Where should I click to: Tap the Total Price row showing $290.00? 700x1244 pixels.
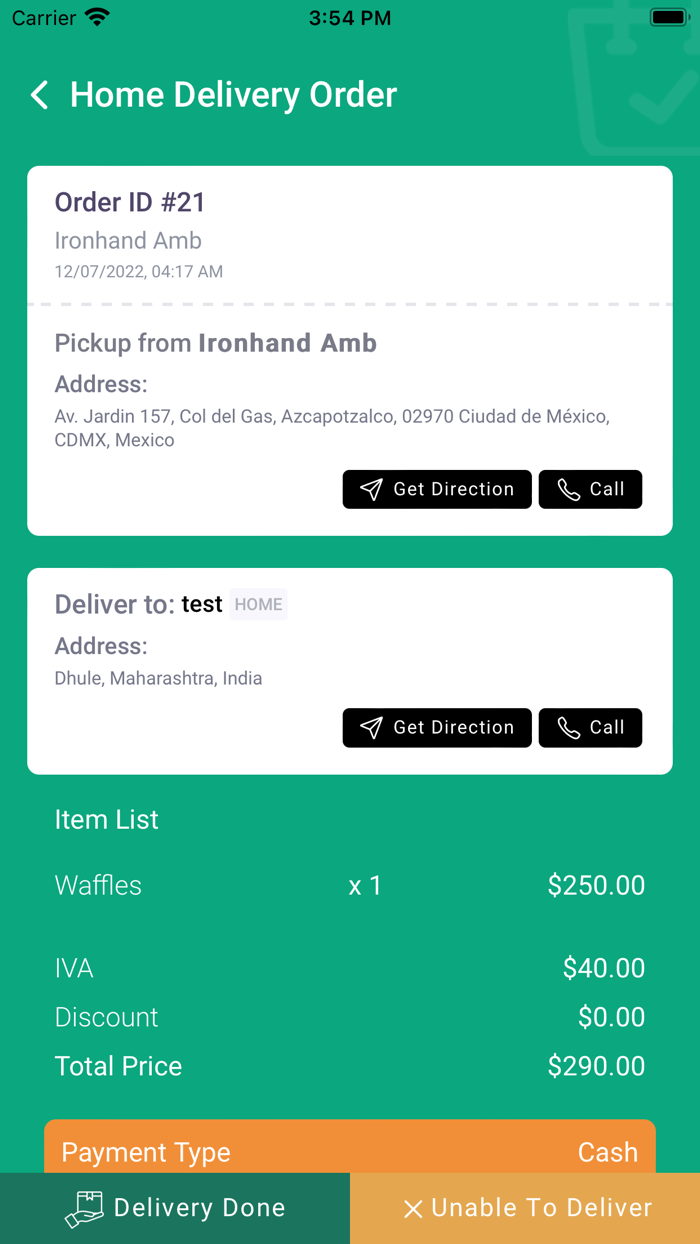pos(350,1066)
